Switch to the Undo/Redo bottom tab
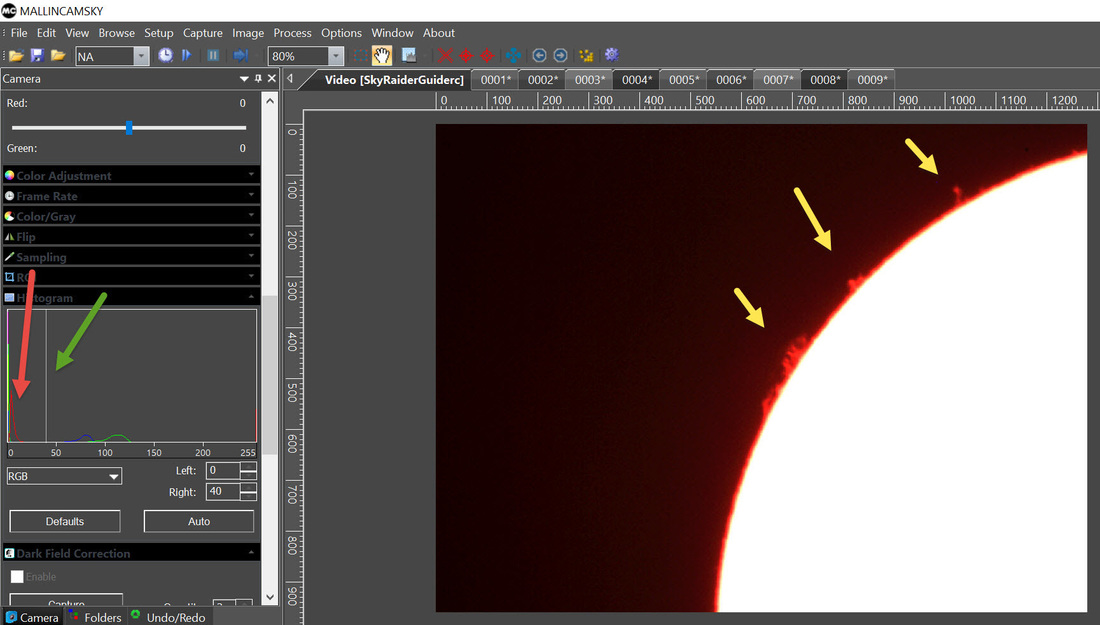The height and width of the screenshot is (625, 1100). [168, 617]
